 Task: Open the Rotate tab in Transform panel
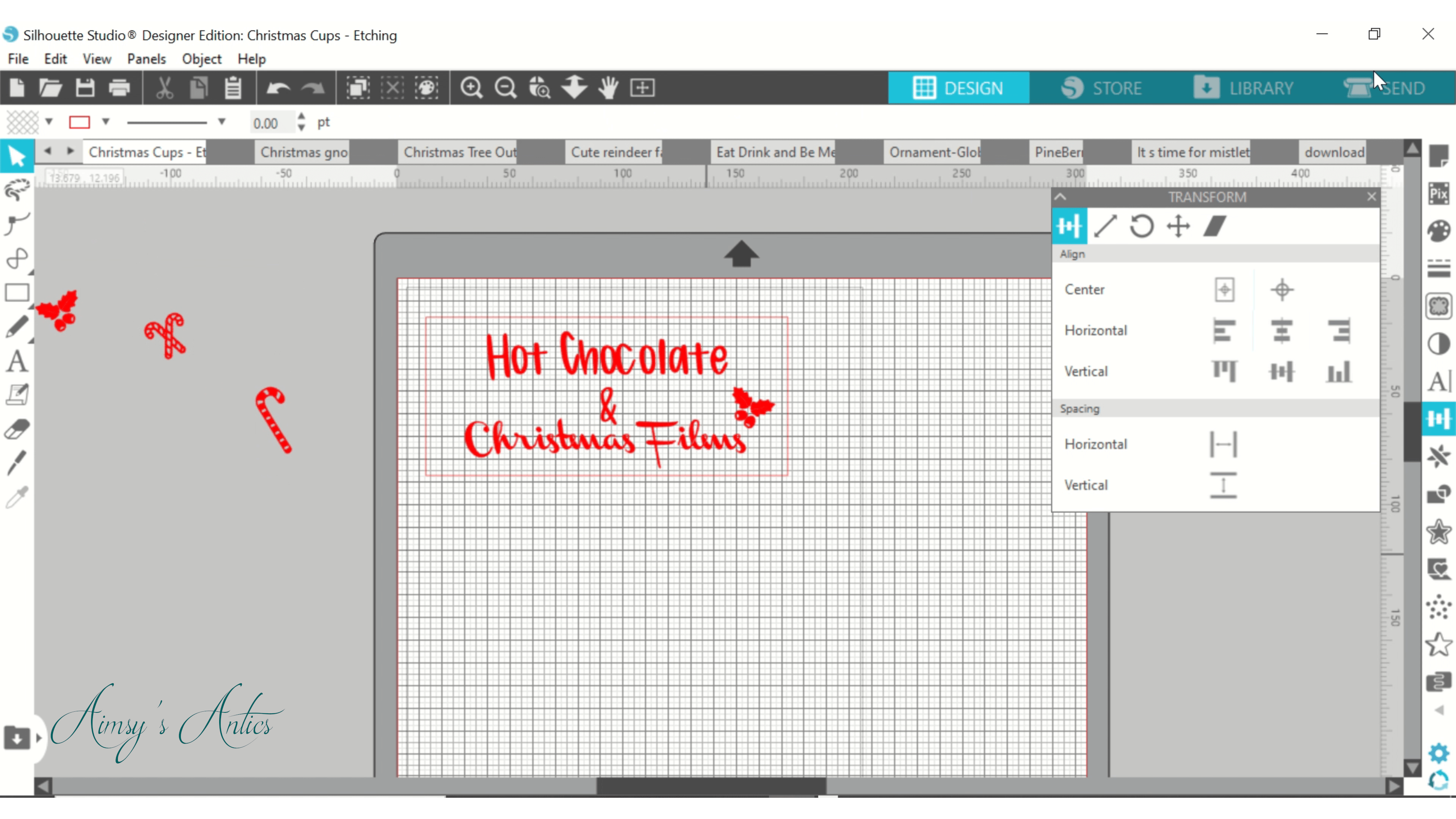pyautogui.click(x=1141, y=226)
